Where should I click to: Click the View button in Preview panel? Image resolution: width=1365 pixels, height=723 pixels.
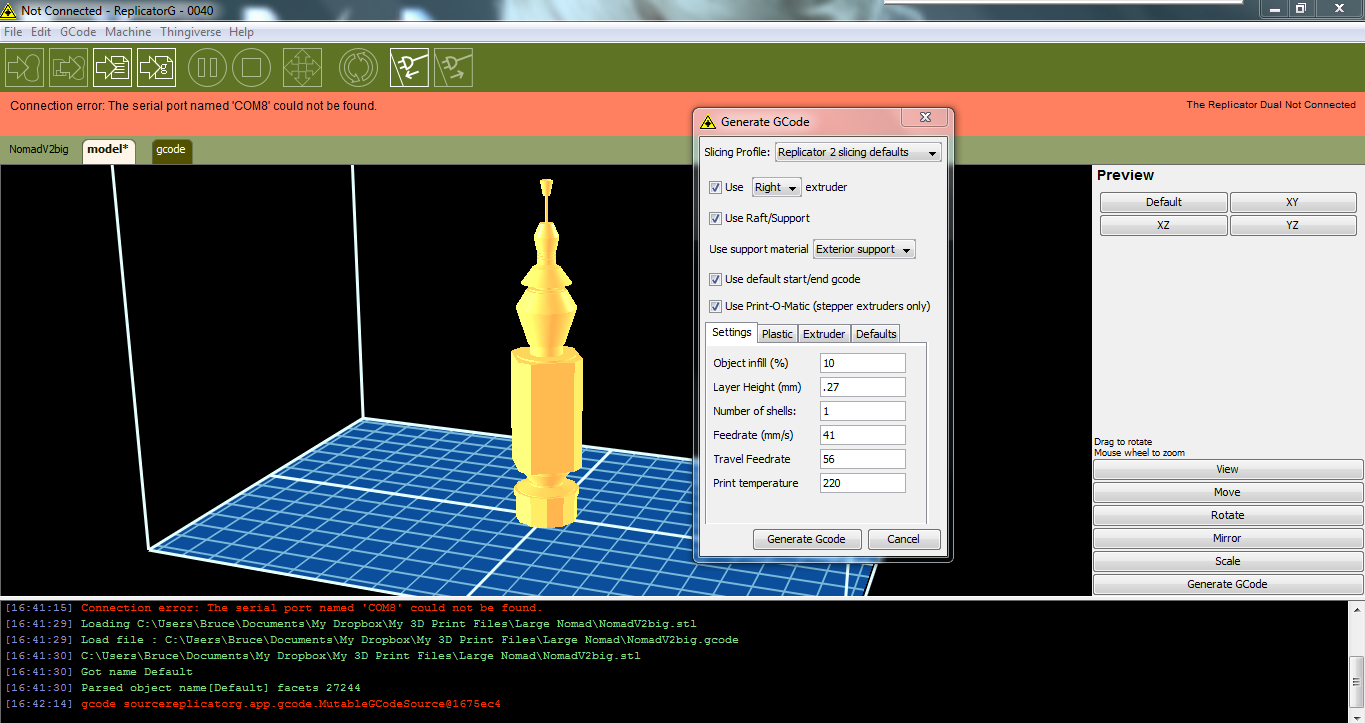coord(1228,469)
